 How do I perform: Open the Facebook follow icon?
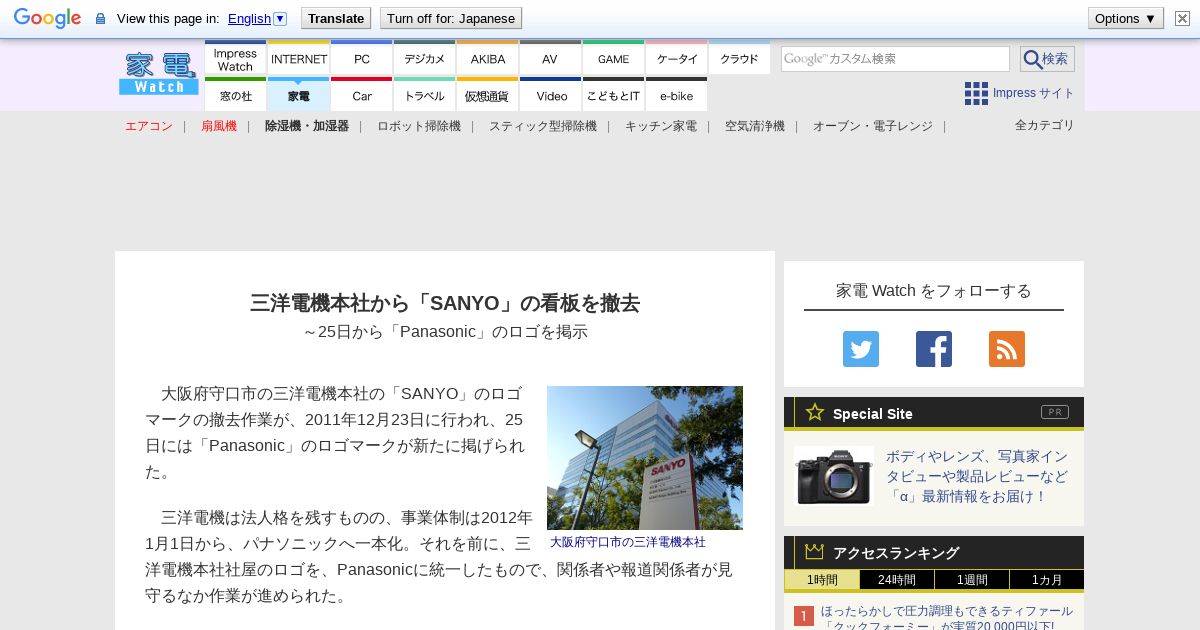click(934, 349)
